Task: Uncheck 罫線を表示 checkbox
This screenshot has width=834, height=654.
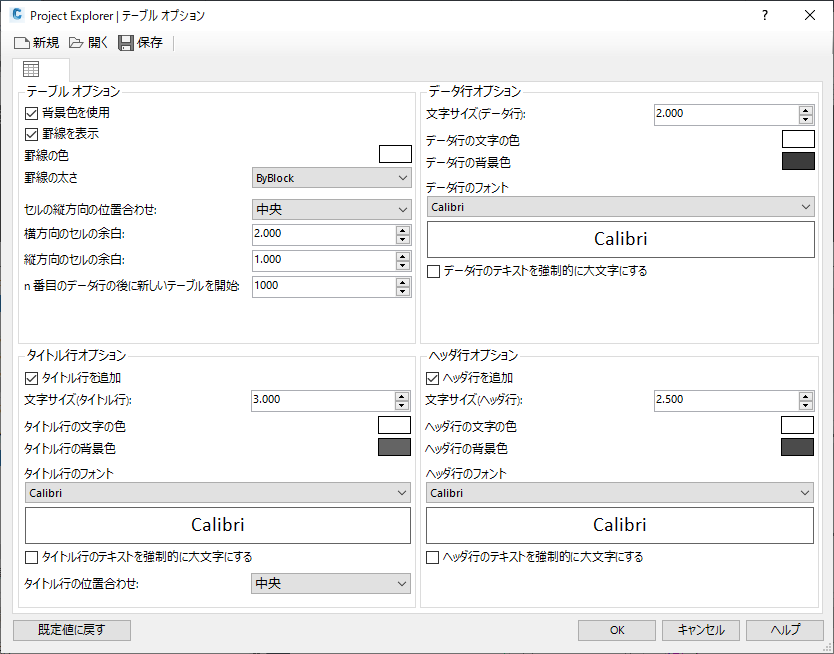Action: click(31, 133)
